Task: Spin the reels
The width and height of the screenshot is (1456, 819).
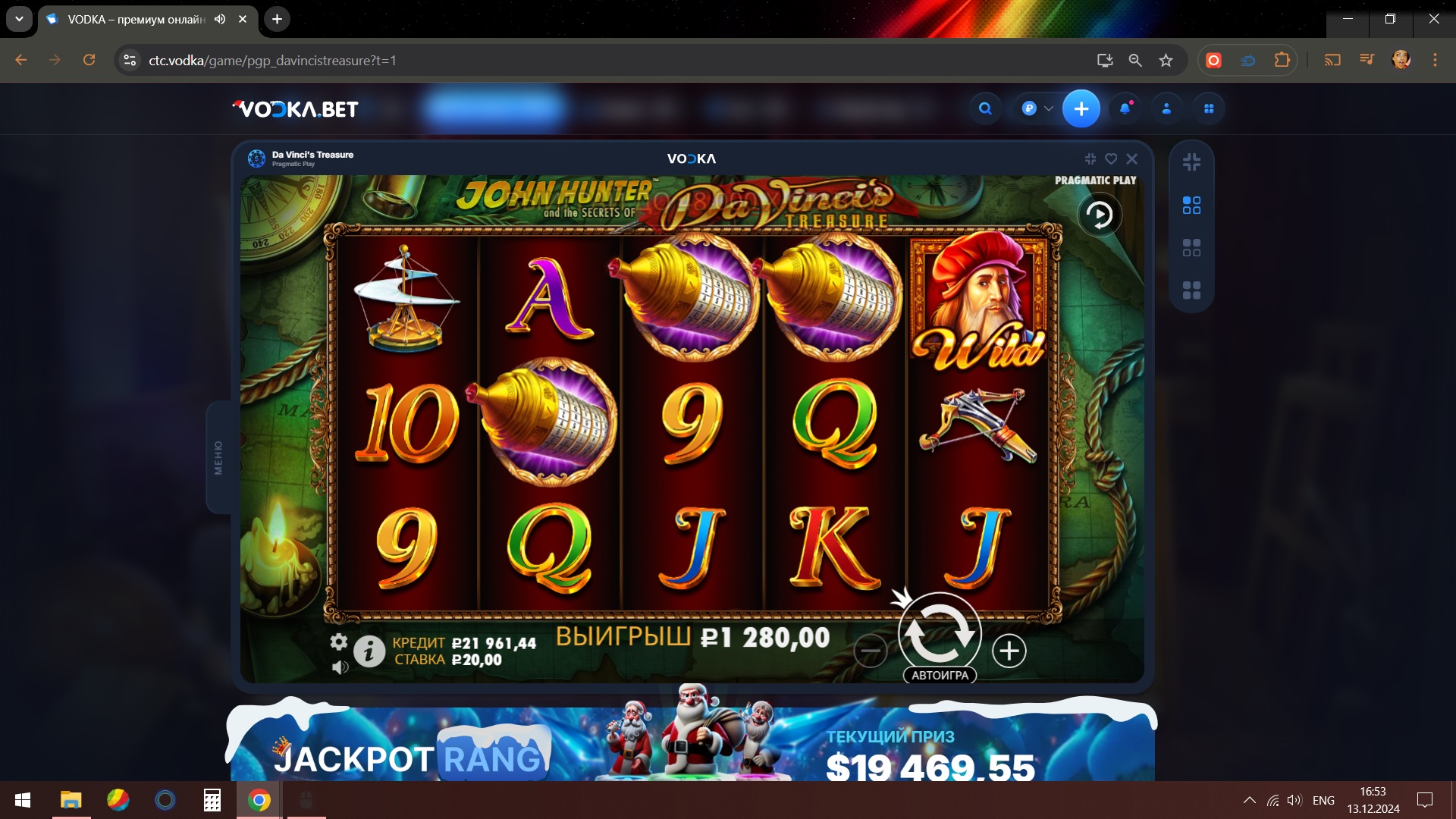Action: pos(940,632)
